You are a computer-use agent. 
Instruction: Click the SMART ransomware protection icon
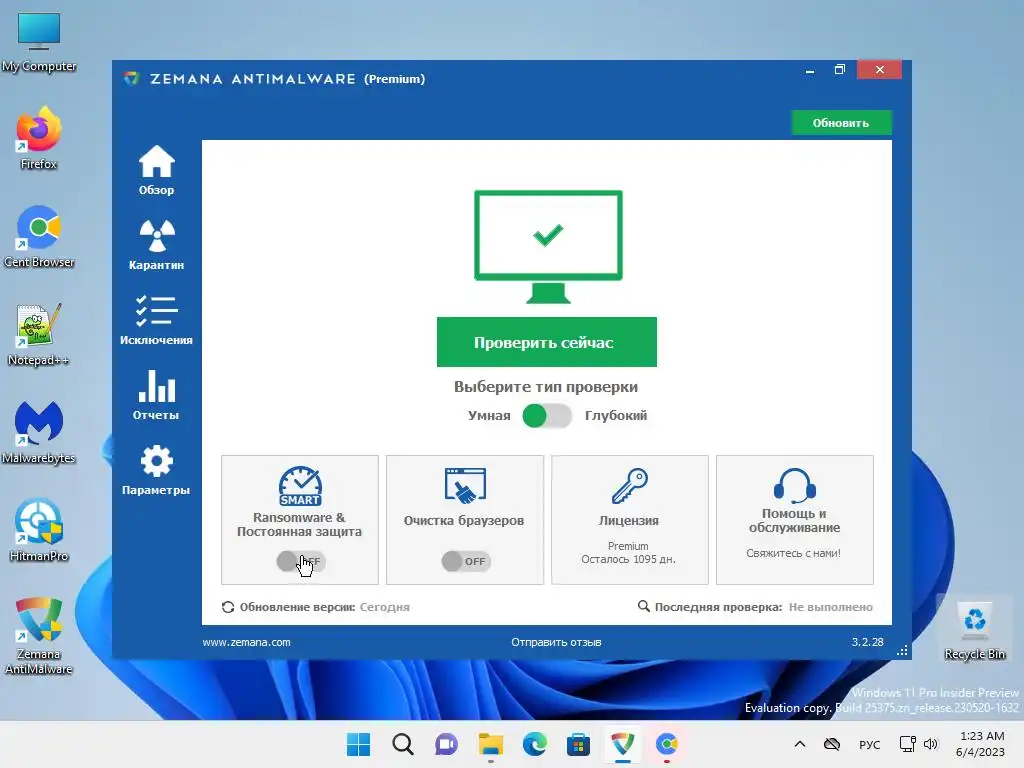pyautogui.click(x=300, y=486)
